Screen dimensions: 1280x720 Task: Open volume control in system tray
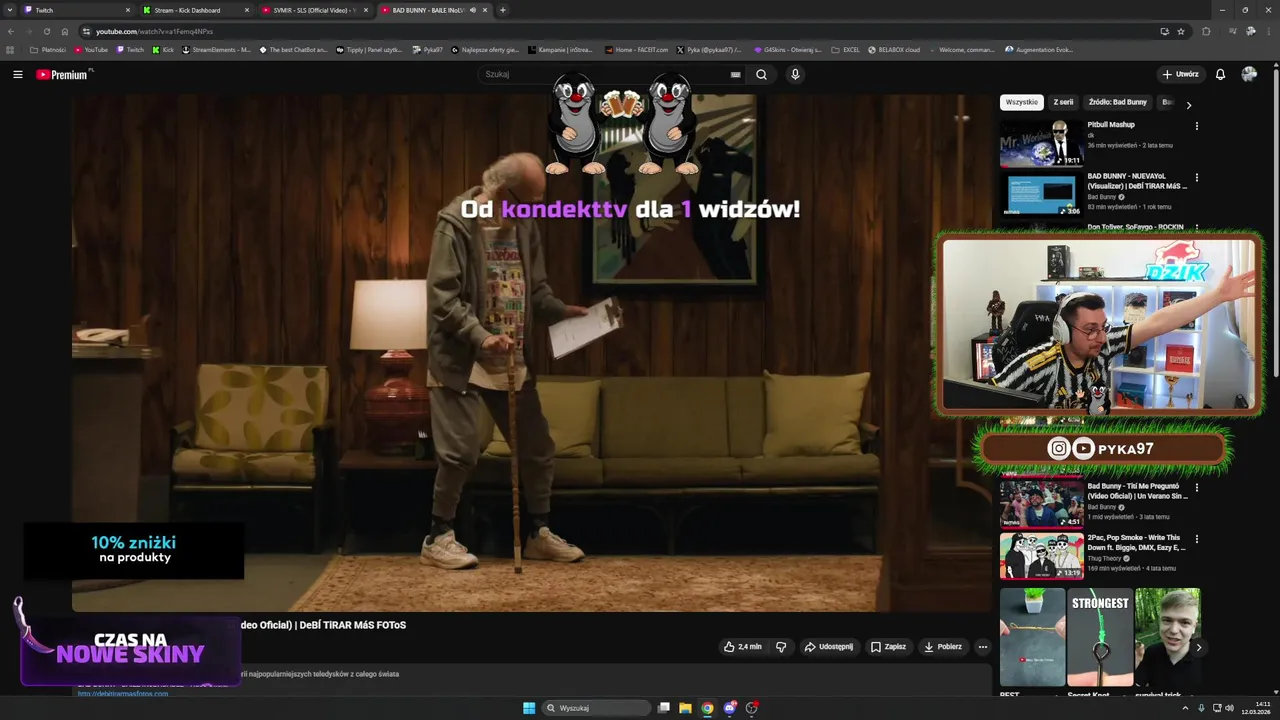pos(1229,708)
